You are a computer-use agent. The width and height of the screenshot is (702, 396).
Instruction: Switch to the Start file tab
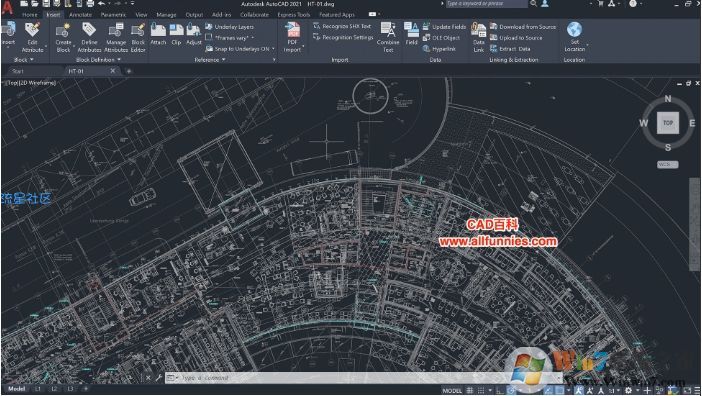coord(18,71)
